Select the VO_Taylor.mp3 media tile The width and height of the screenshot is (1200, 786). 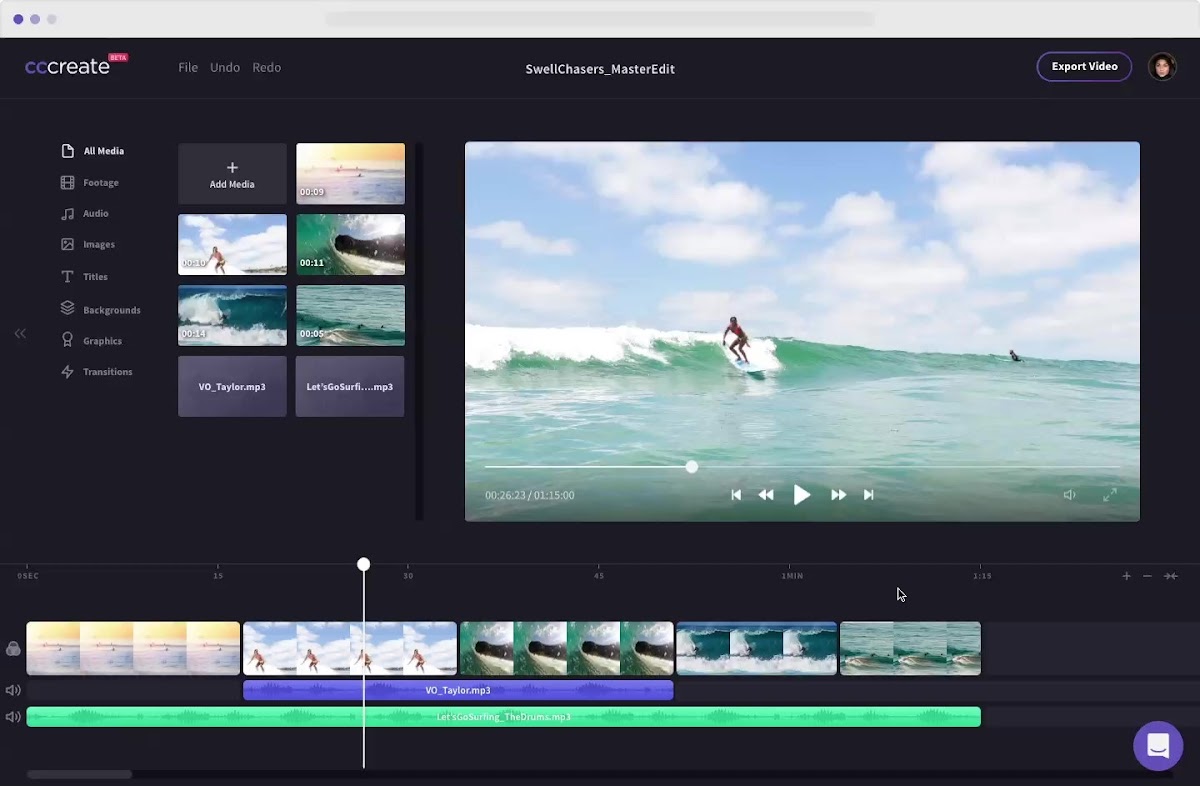point(232,386)
